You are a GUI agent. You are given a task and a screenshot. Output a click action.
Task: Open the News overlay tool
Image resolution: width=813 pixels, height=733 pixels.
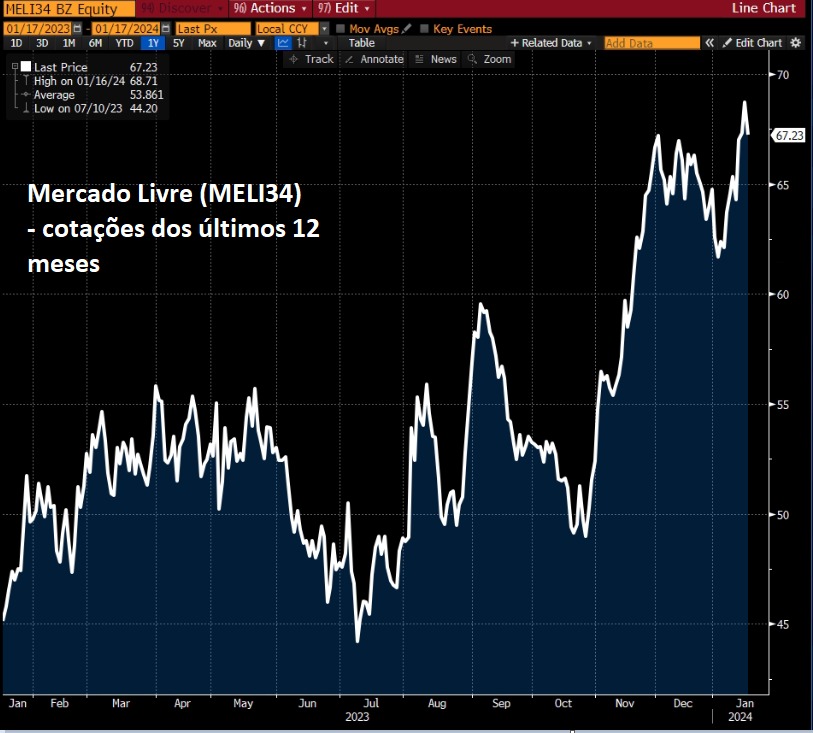pyautogui.click(x=436, y=59)
